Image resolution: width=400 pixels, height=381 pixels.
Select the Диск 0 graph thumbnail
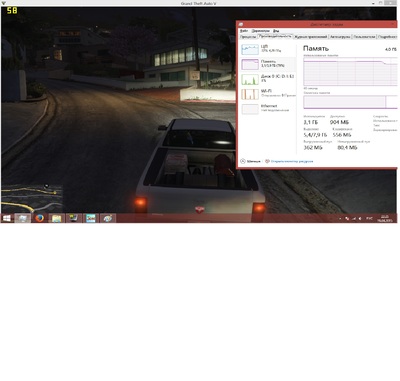pos(250,79)
